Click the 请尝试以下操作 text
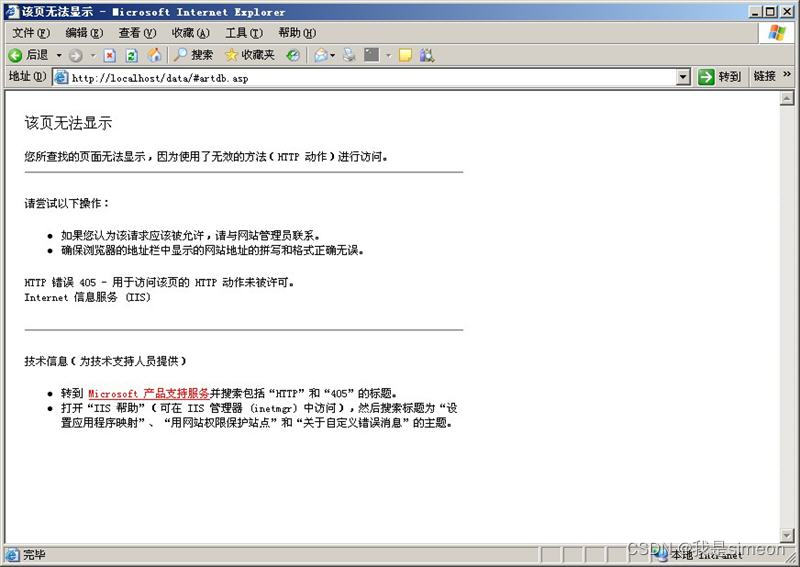This screenshot has height=567, width=800. [66, 203]
